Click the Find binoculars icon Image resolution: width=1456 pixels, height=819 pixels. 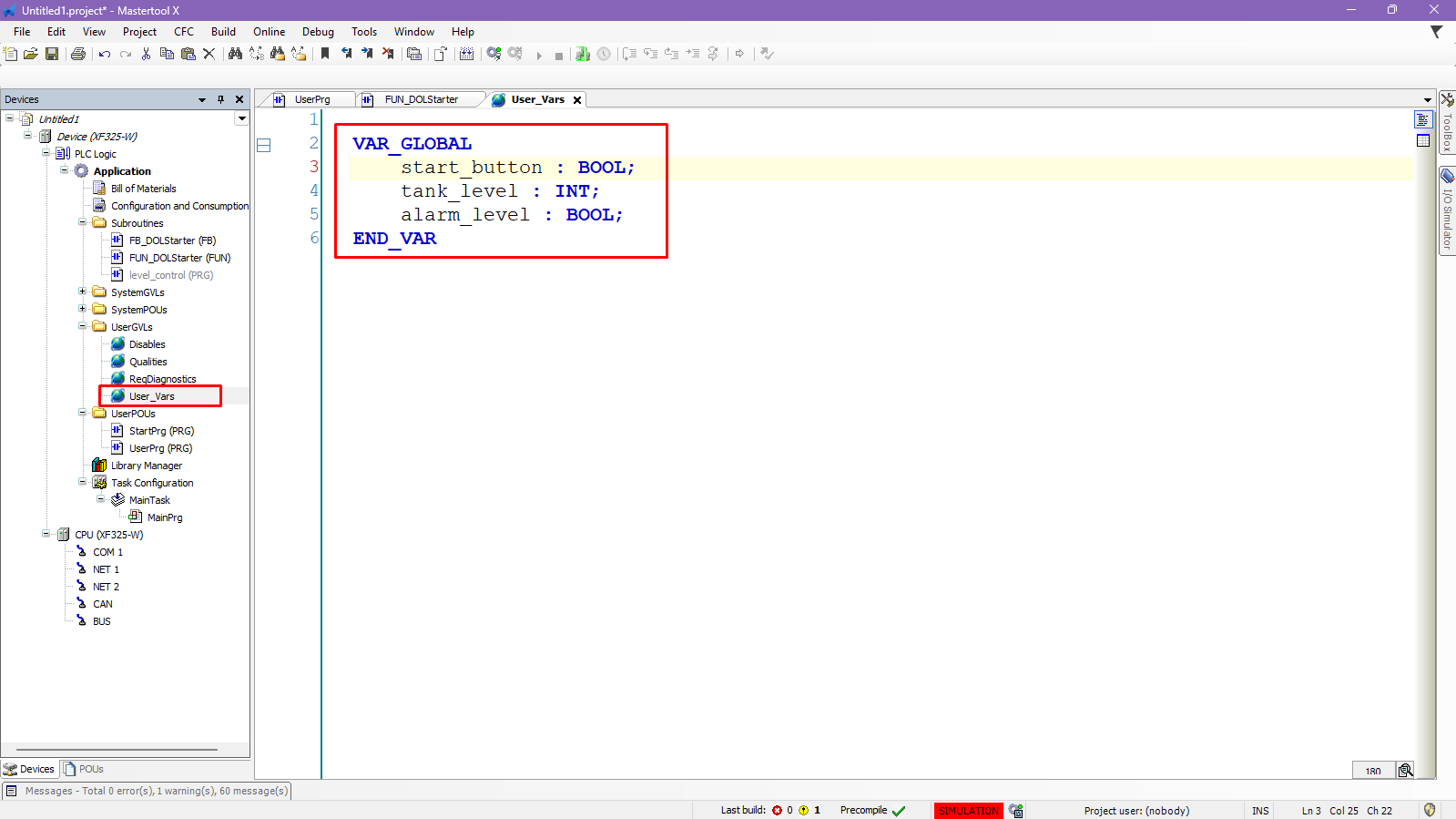coord(235,54)
